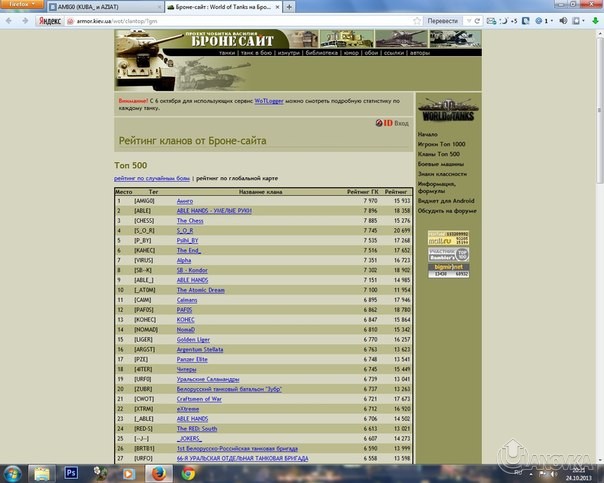The width and height of the screenshot is (604, 483).
Task: Open Google Chrome from the taskbar
Action: pyautogui.click(x=188, y=473)
